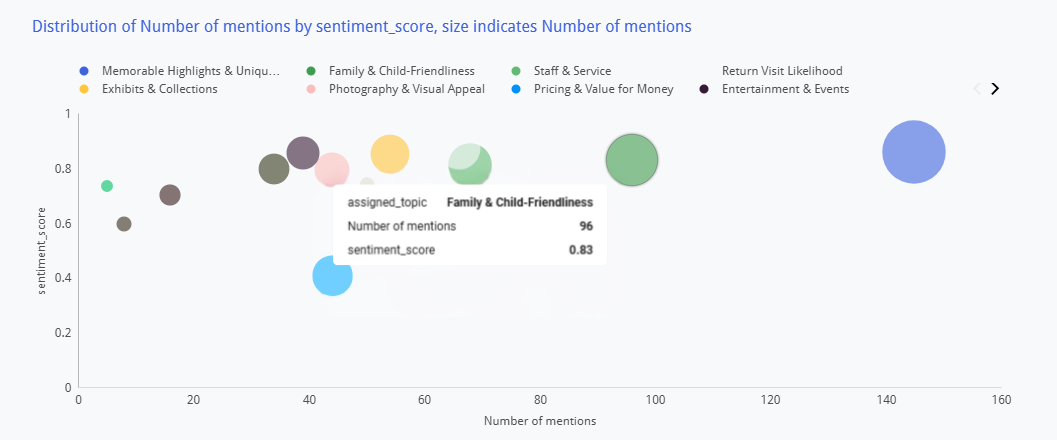The image size is (1057, 440).
Task: Select the light green Staff & Service bubble
Action: (x=470, y=165)
